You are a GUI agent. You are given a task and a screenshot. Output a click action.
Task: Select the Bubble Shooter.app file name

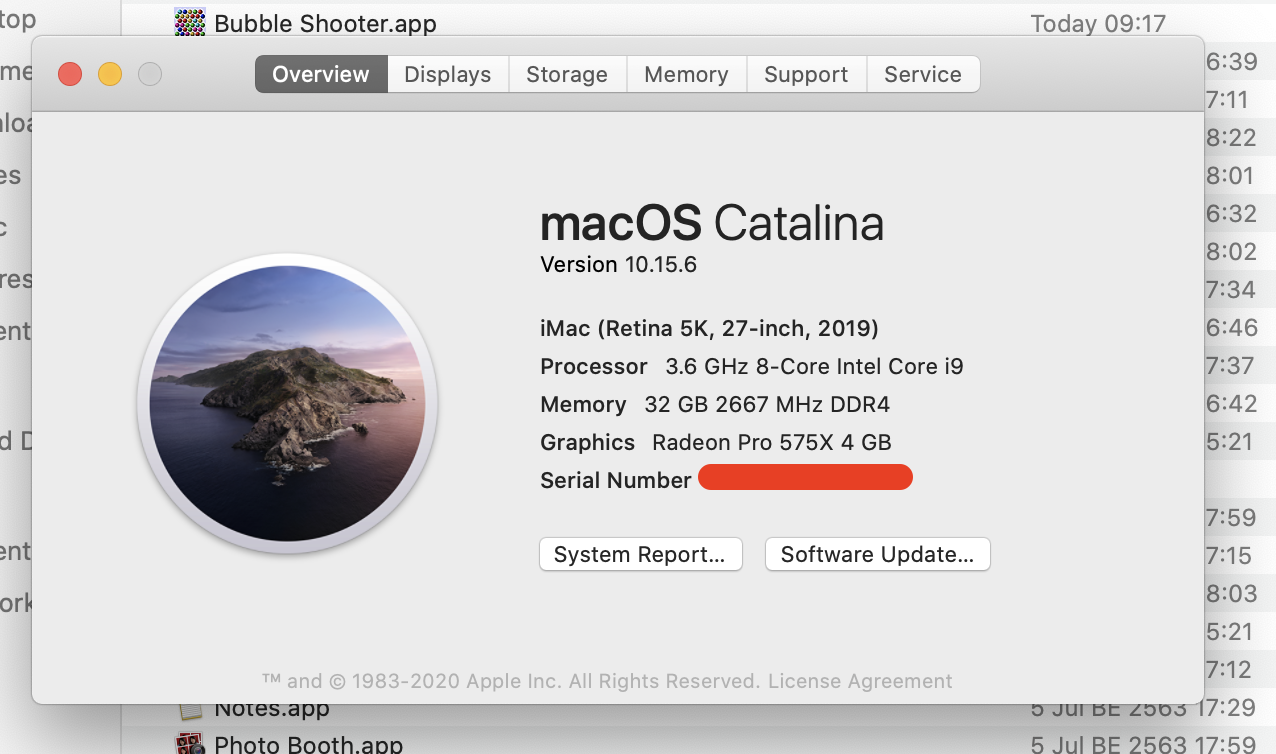325,22
